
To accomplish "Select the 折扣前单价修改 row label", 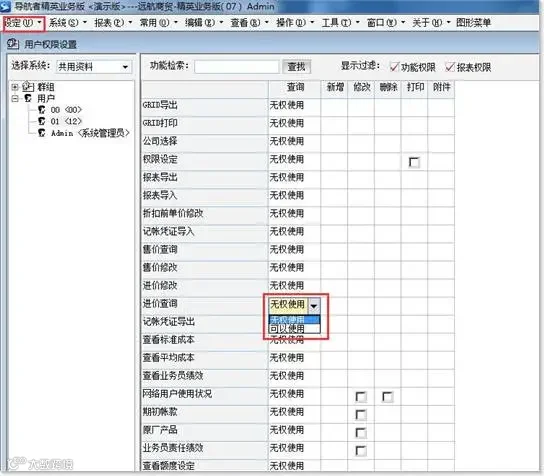I will [173, 213].
